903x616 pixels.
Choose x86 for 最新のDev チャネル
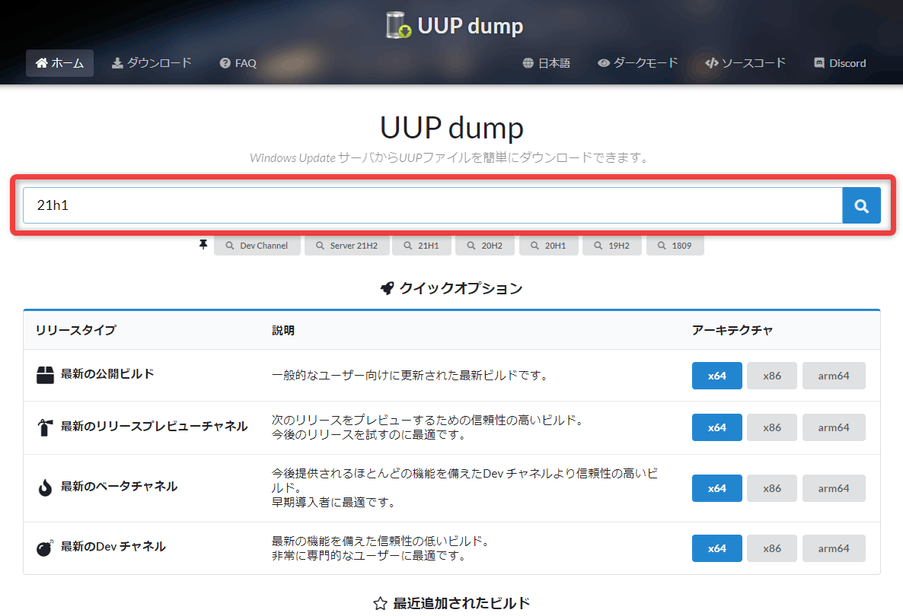(772, 549)
